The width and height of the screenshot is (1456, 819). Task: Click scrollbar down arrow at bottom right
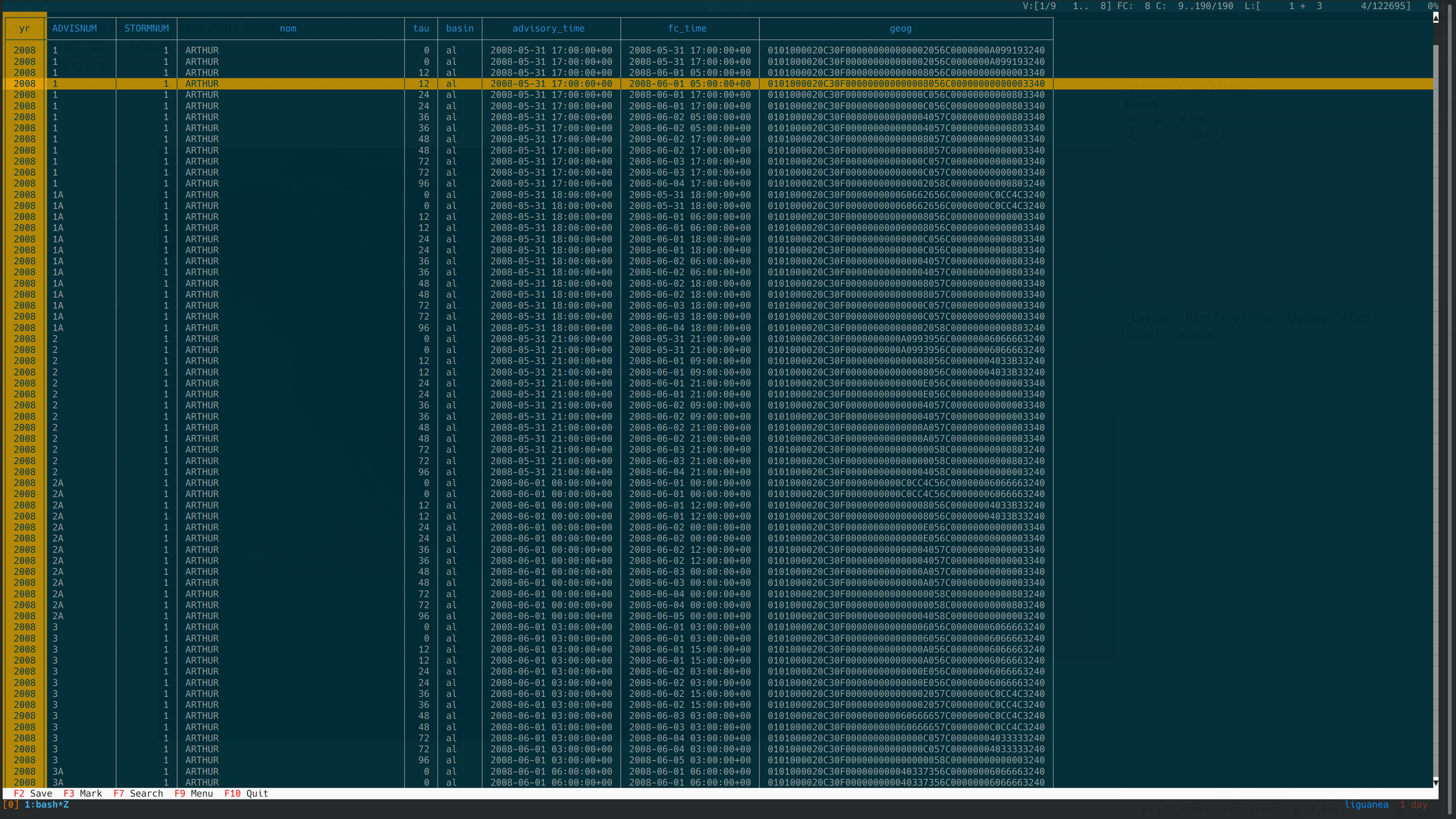pyautogui.click(x=1435, y=783)
